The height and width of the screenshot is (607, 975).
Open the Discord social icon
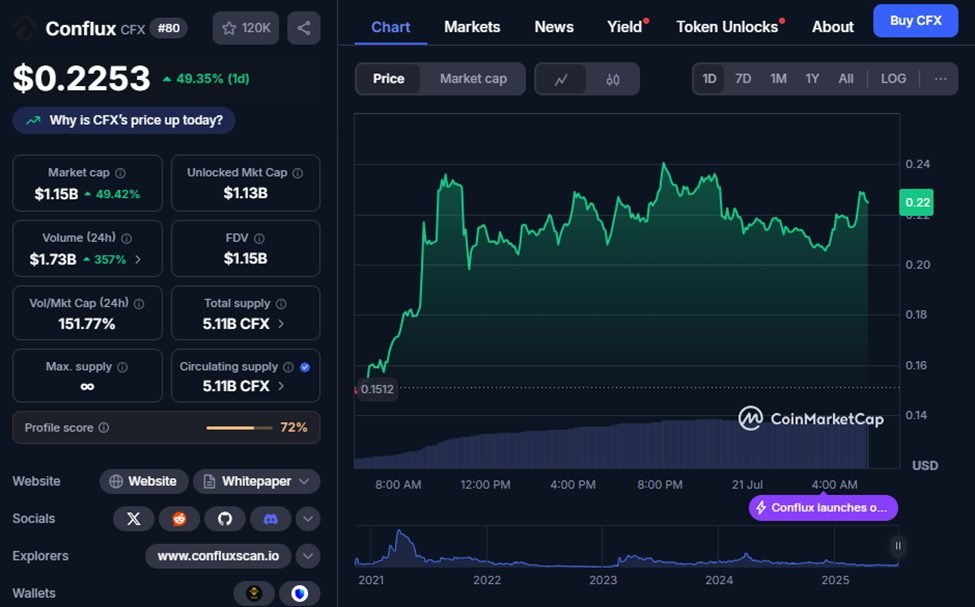point(270,519)
